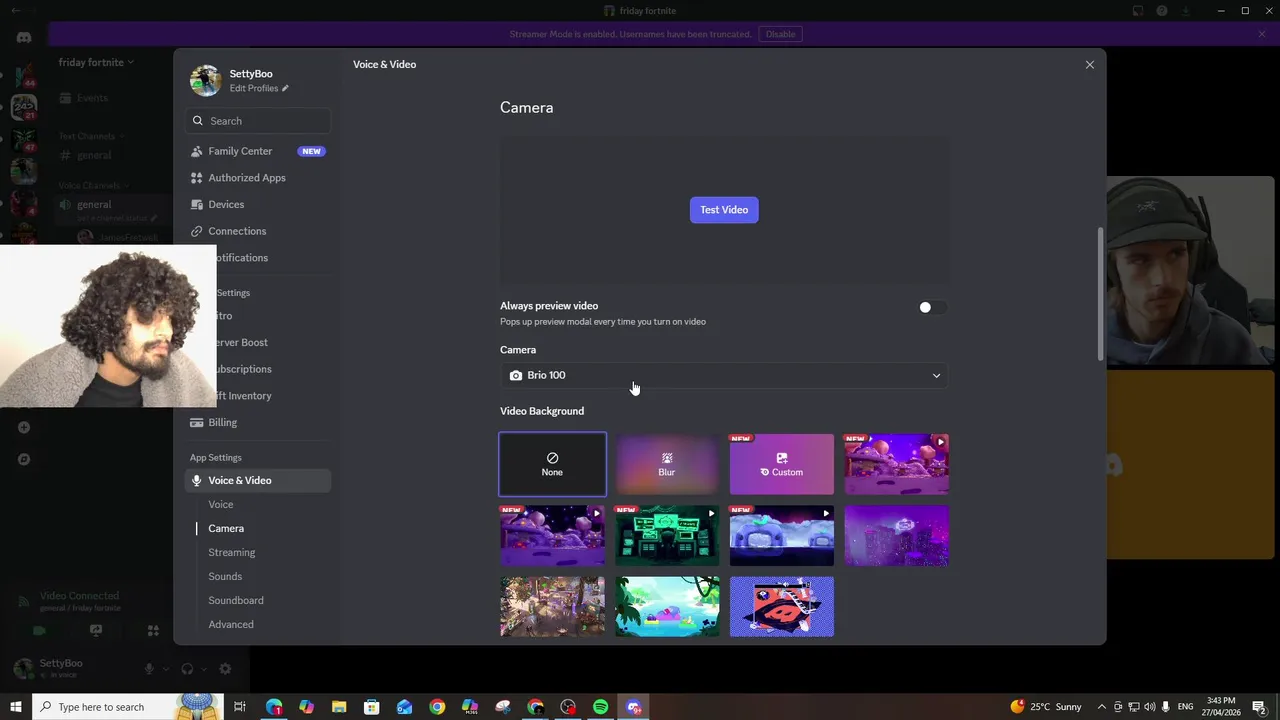Toggle the Always preview video switch
1280x720 pixels.
point(932,308)
